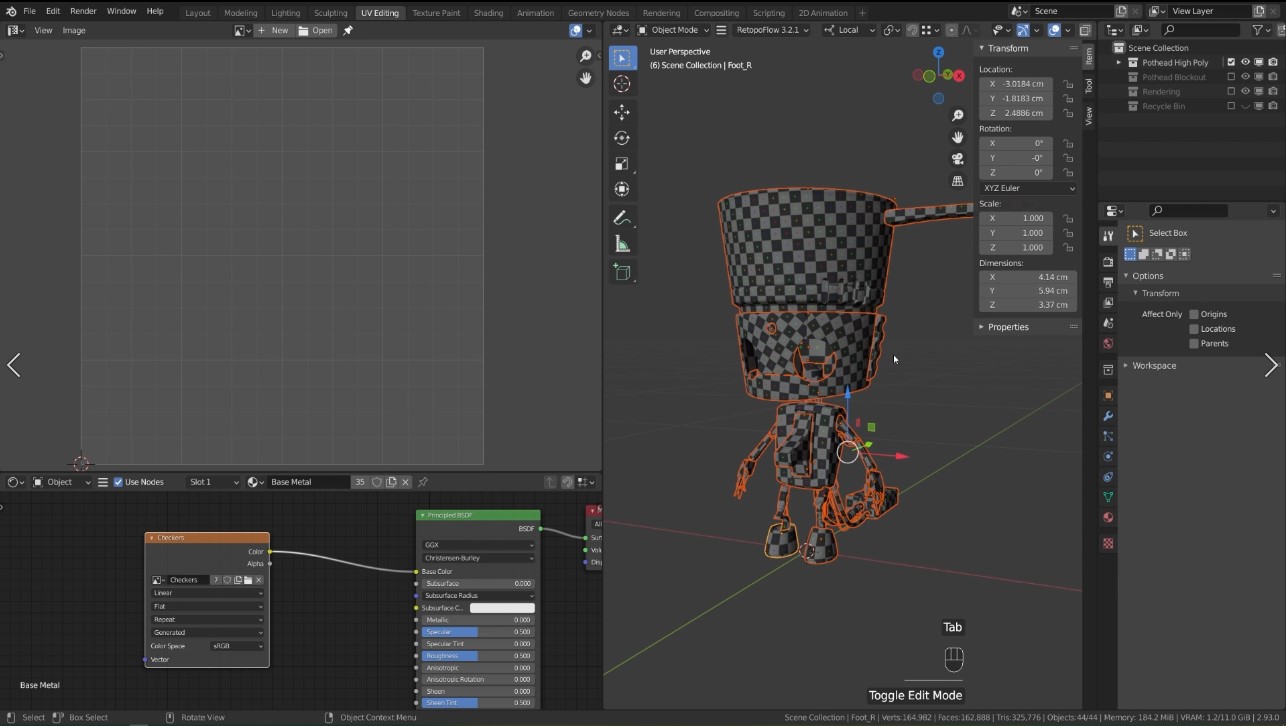Toggle the camera view icon in the viewport
This screenshot has height=726, width=1286.
coord(957,159)
